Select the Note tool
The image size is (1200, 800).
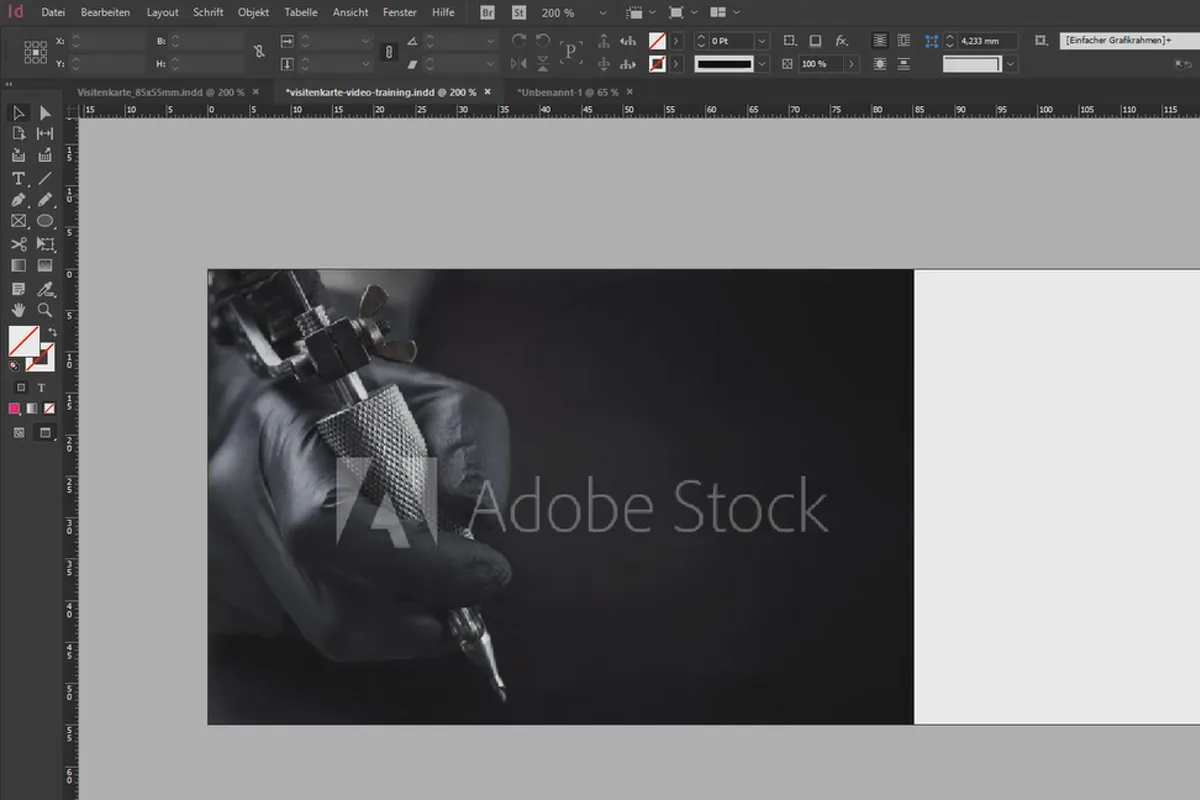[x=18, y=289]
